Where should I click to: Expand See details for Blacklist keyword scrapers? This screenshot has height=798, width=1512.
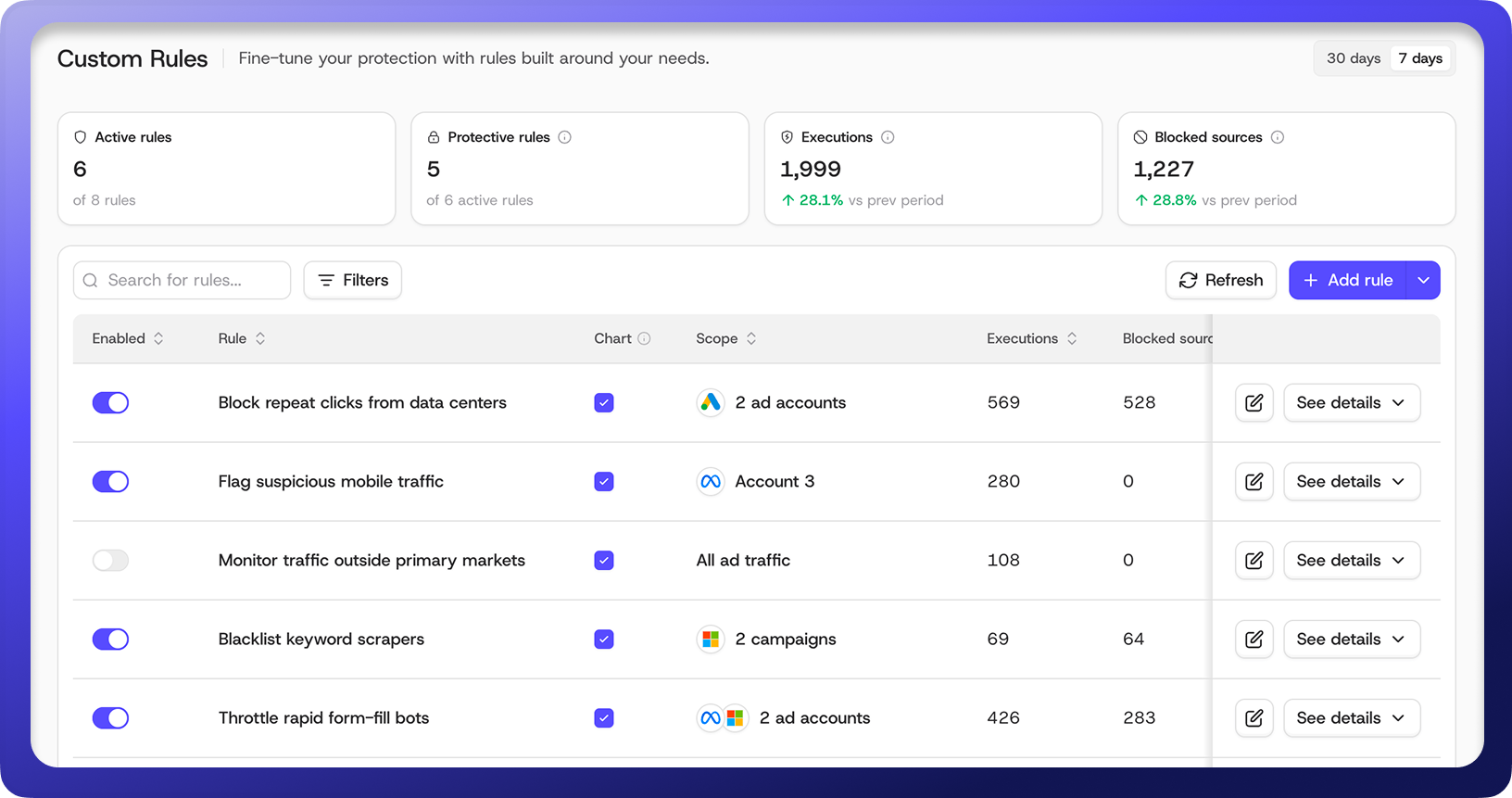tap(1352, 639)
